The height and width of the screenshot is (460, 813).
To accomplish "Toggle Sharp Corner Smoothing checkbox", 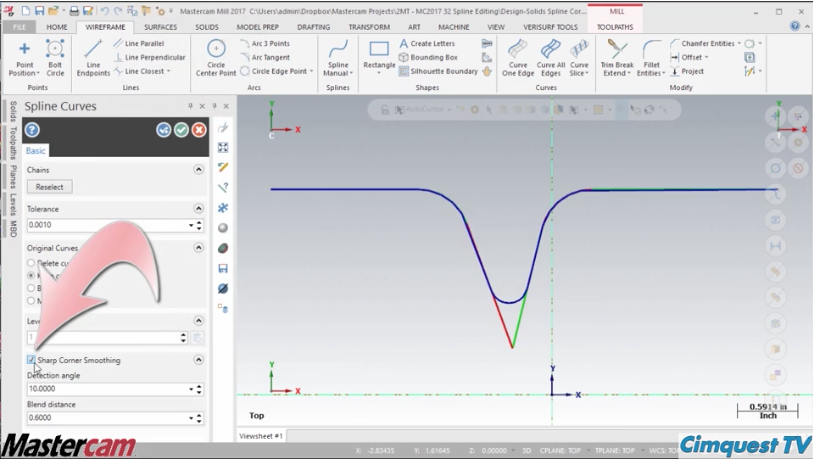I will coord(31,360).
